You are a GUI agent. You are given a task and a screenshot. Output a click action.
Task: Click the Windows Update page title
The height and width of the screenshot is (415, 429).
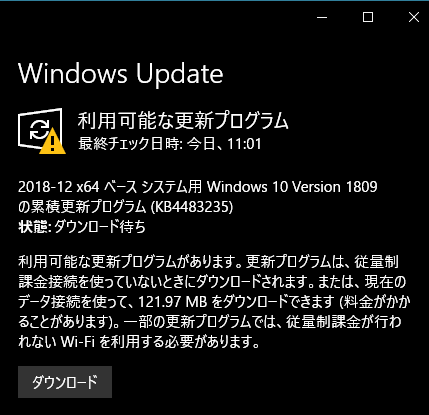[120, 74]
